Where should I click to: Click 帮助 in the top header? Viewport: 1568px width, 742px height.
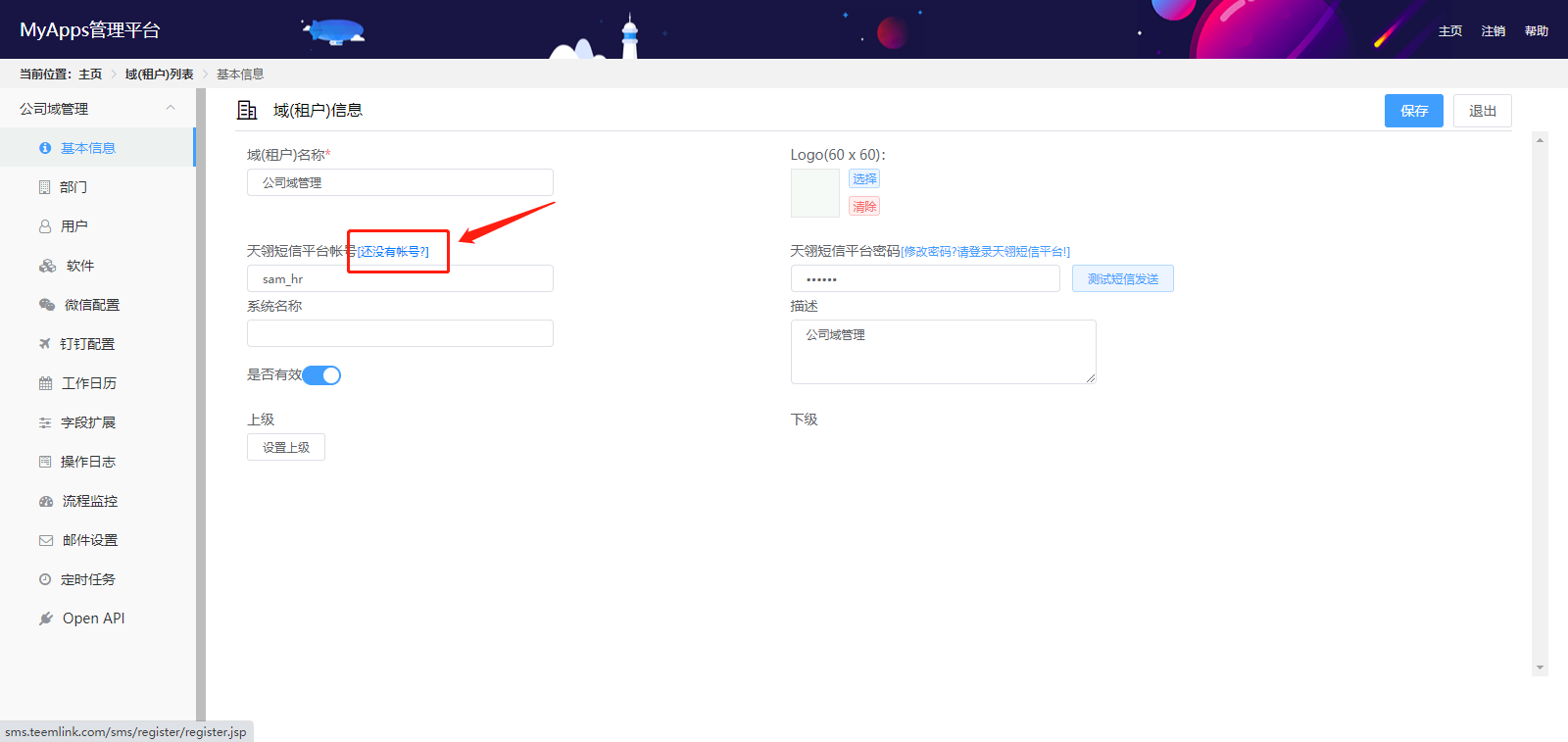1537,31
